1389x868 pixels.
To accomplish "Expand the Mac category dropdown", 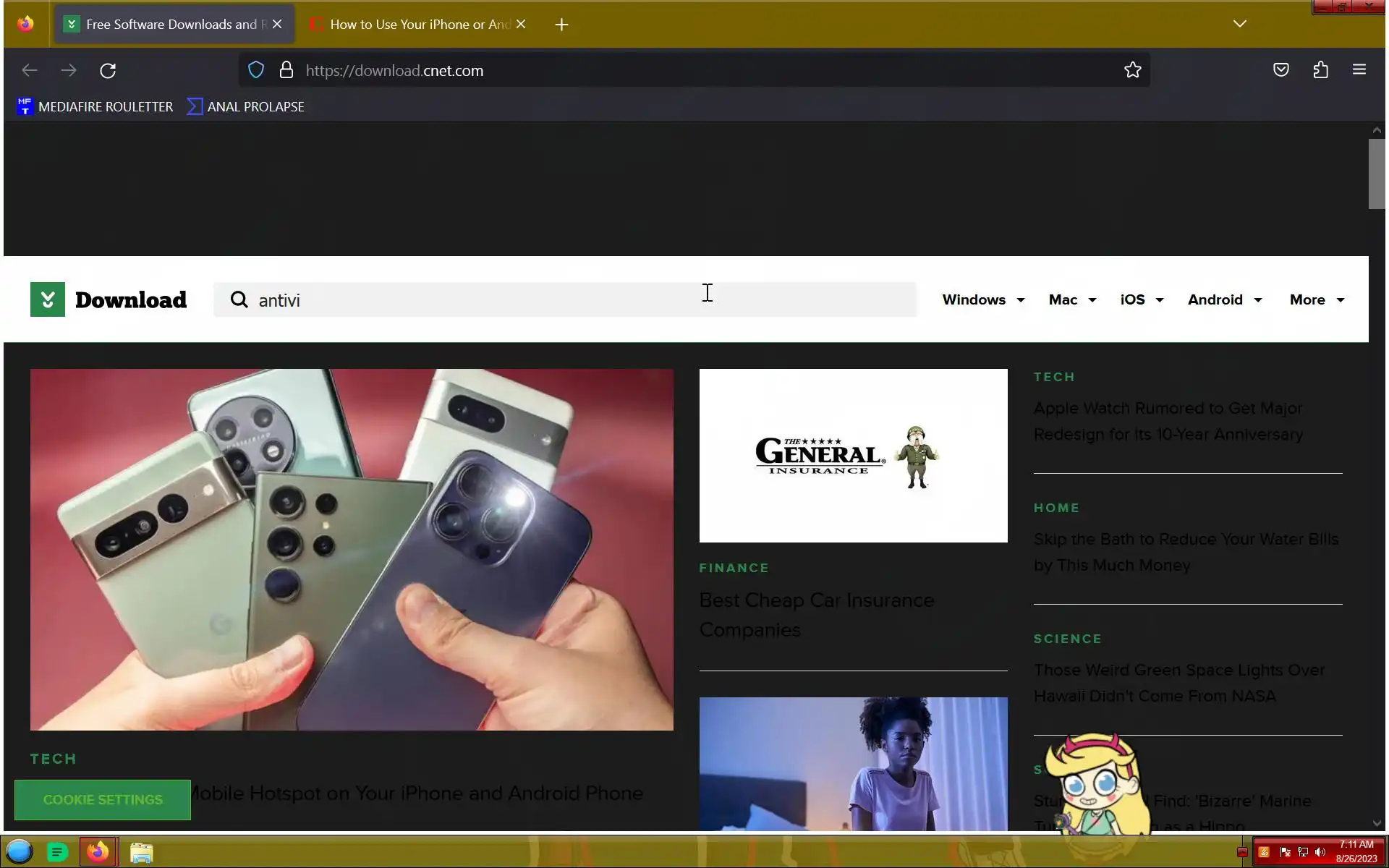I will tap(1071, 299).
